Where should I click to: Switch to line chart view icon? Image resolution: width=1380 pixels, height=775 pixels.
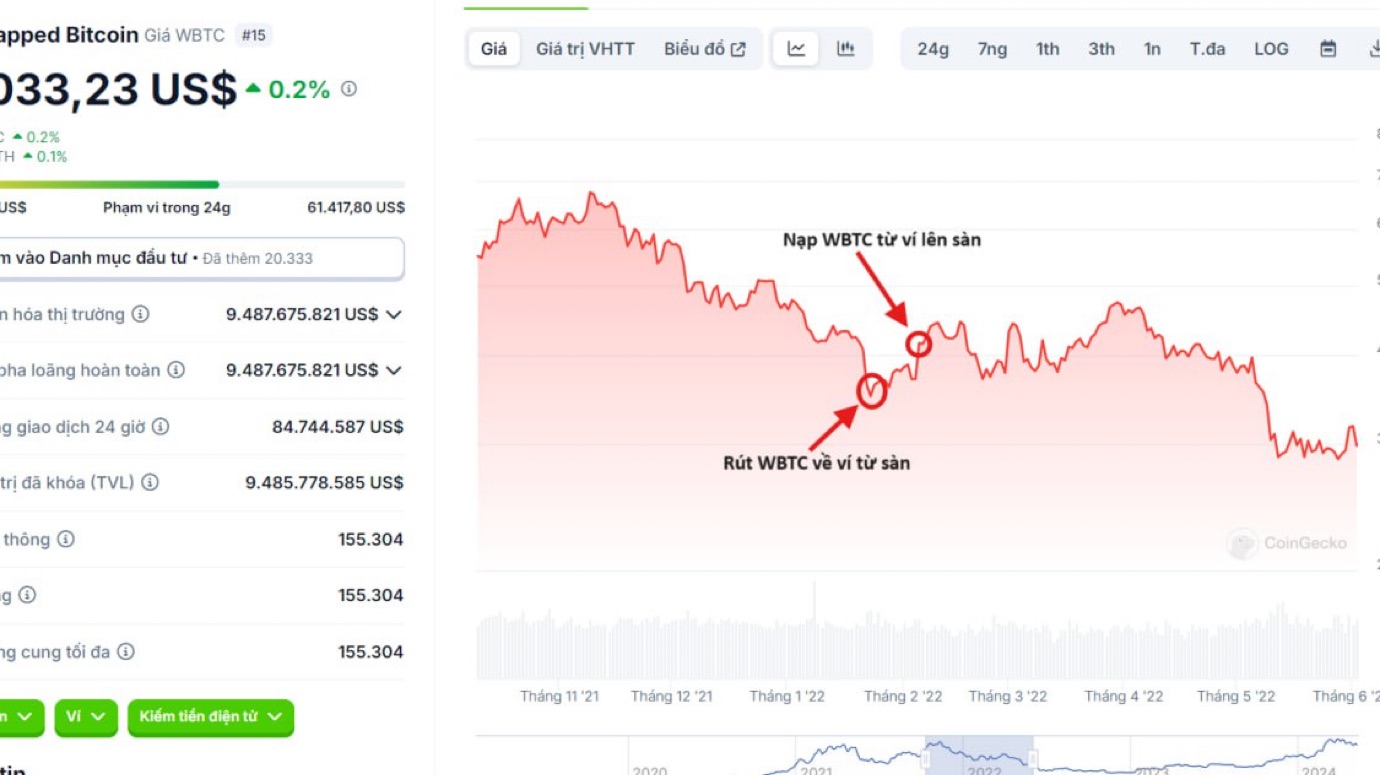796,49
